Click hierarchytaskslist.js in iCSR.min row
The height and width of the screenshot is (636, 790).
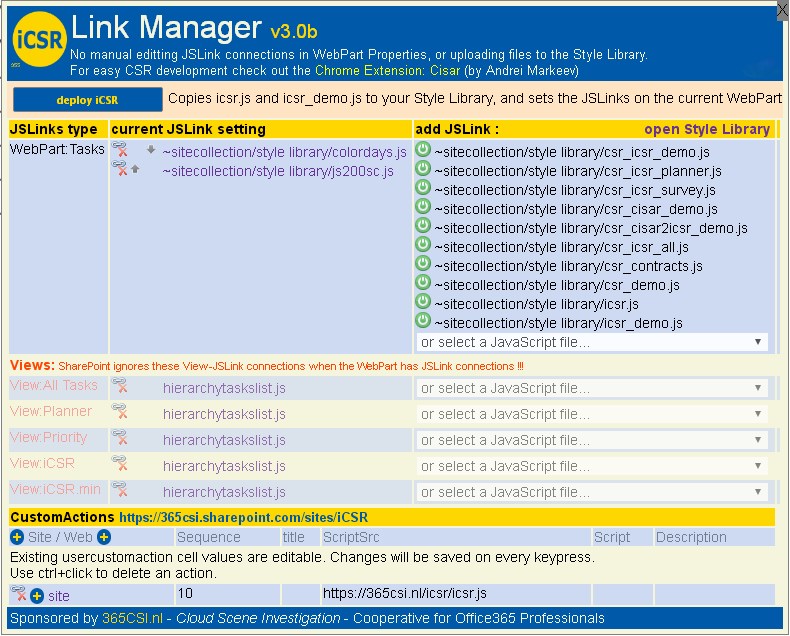[x=224, y=492]
